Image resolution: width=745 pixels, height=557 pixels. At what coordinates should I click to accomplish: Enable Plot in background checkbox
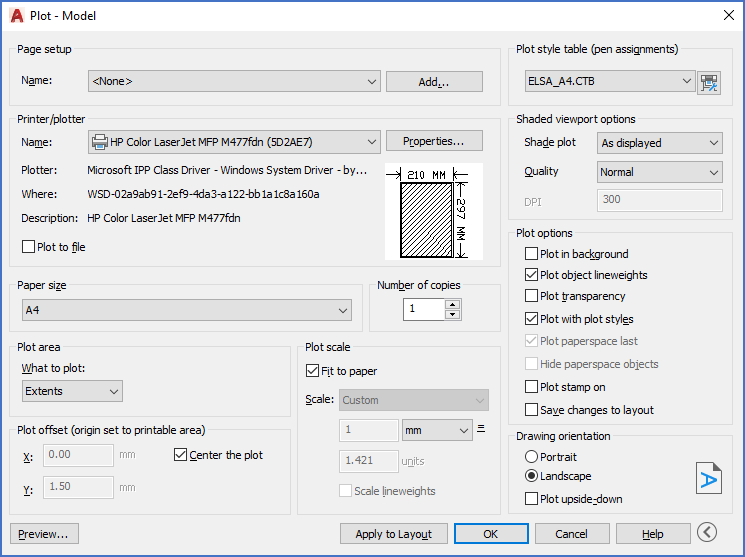[x=531, y=254]
